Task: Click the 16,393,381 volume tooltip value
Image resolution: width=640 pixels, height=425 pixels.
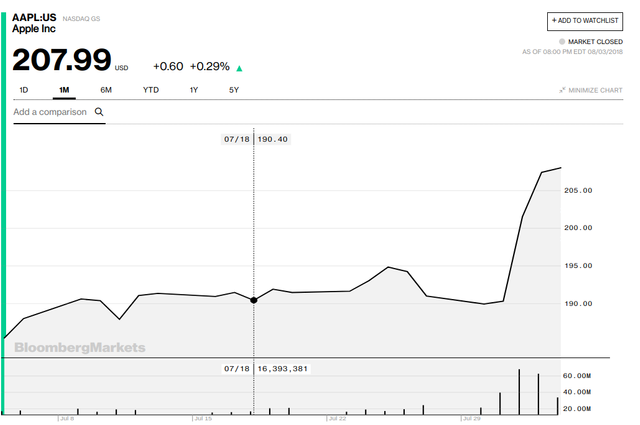Action: (x=282, y=369)
